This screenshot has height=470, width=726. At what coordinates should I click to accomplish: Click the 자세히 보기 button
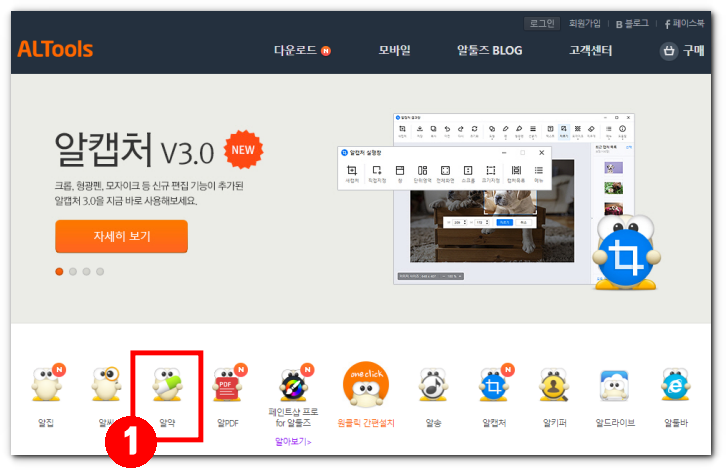pos(121,236)
